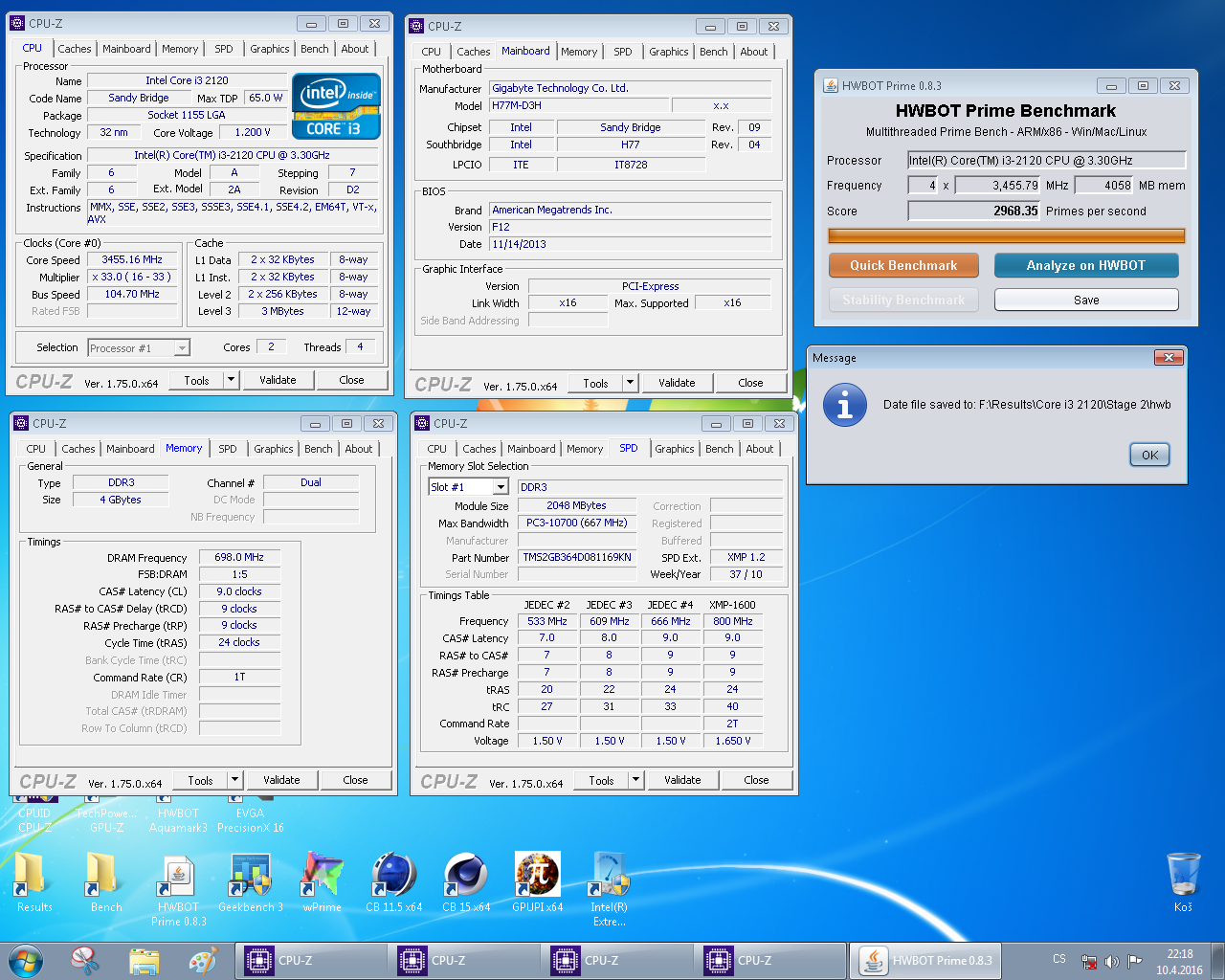Expand the Slot #1 memory slot dropdown

point(500,487)
